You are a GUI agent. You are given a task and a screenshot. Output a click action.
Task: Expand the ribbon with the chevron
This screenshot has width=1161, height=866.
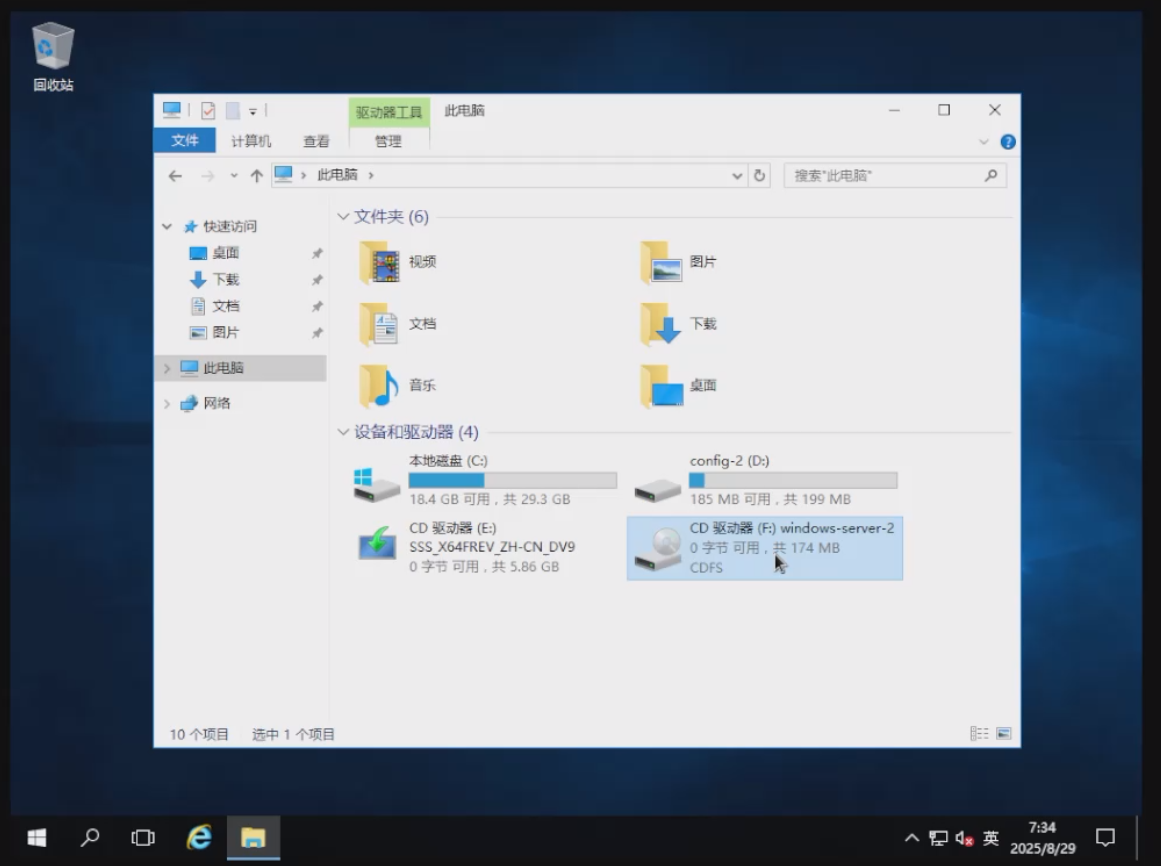pyautogui.click(x=984, y=142)
